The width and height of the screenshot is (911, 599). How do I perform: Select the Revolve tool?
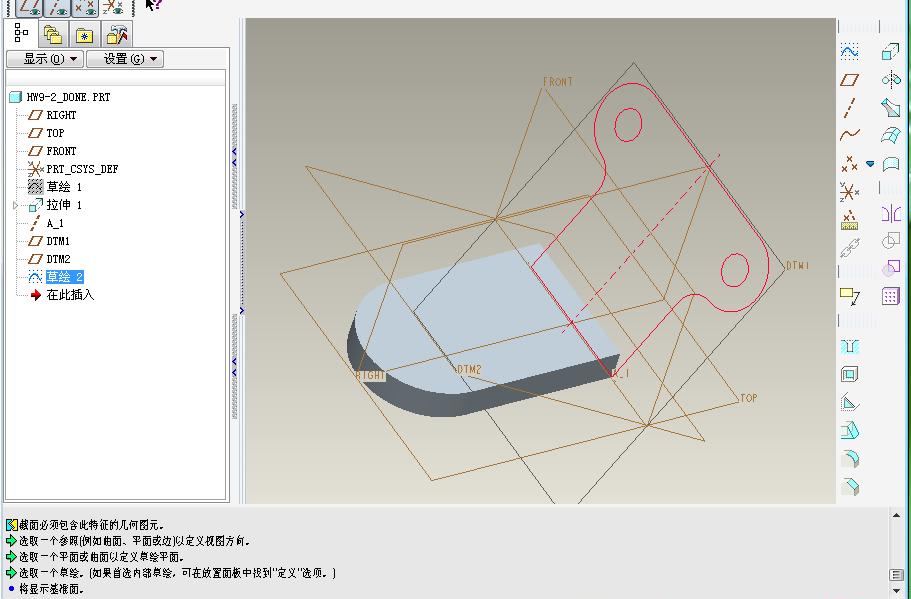pyautogui.click(x=891, y=80)
